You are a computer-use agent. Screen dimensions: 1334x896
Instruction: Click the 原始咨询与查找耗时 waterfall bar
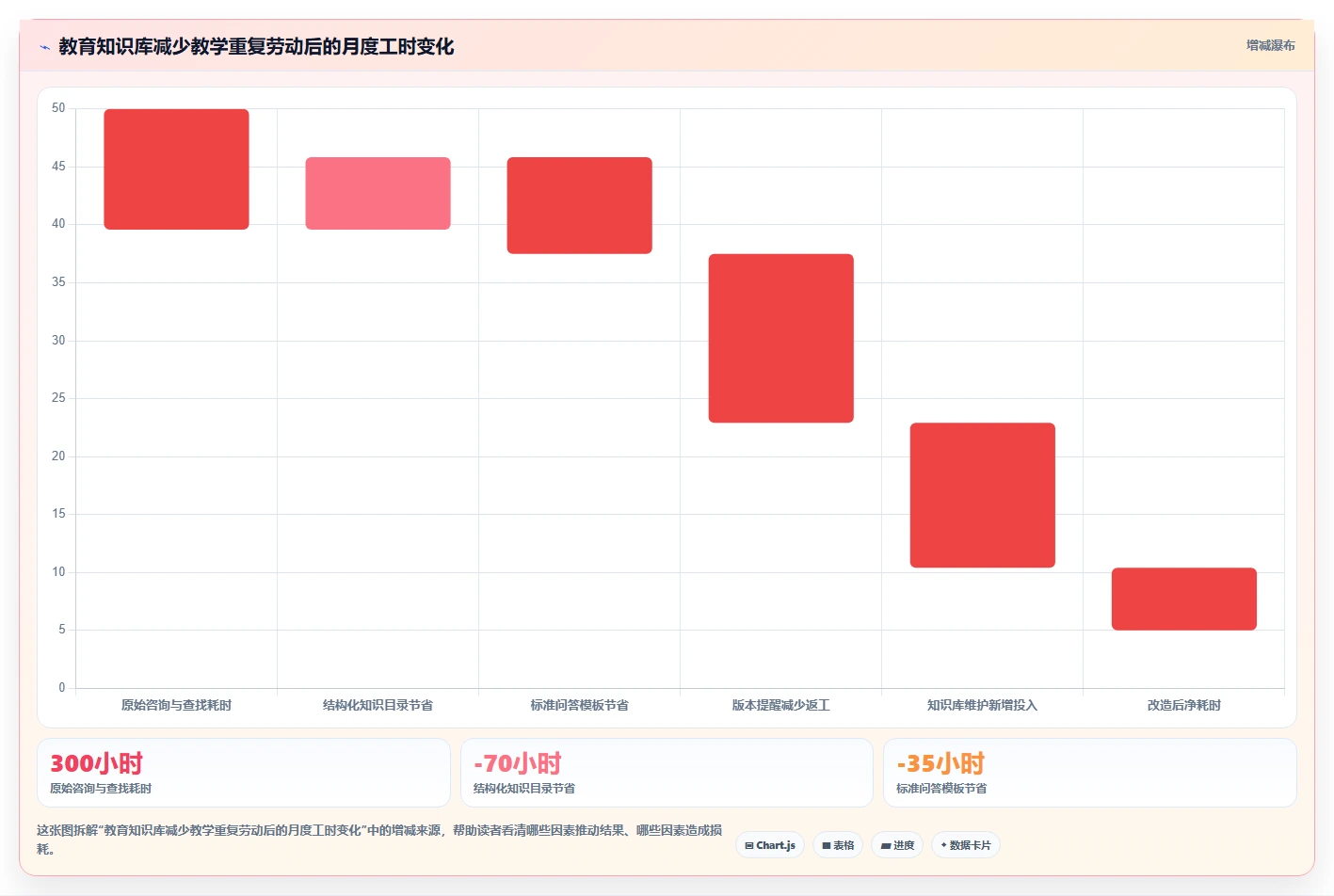(x=176, y=169)
